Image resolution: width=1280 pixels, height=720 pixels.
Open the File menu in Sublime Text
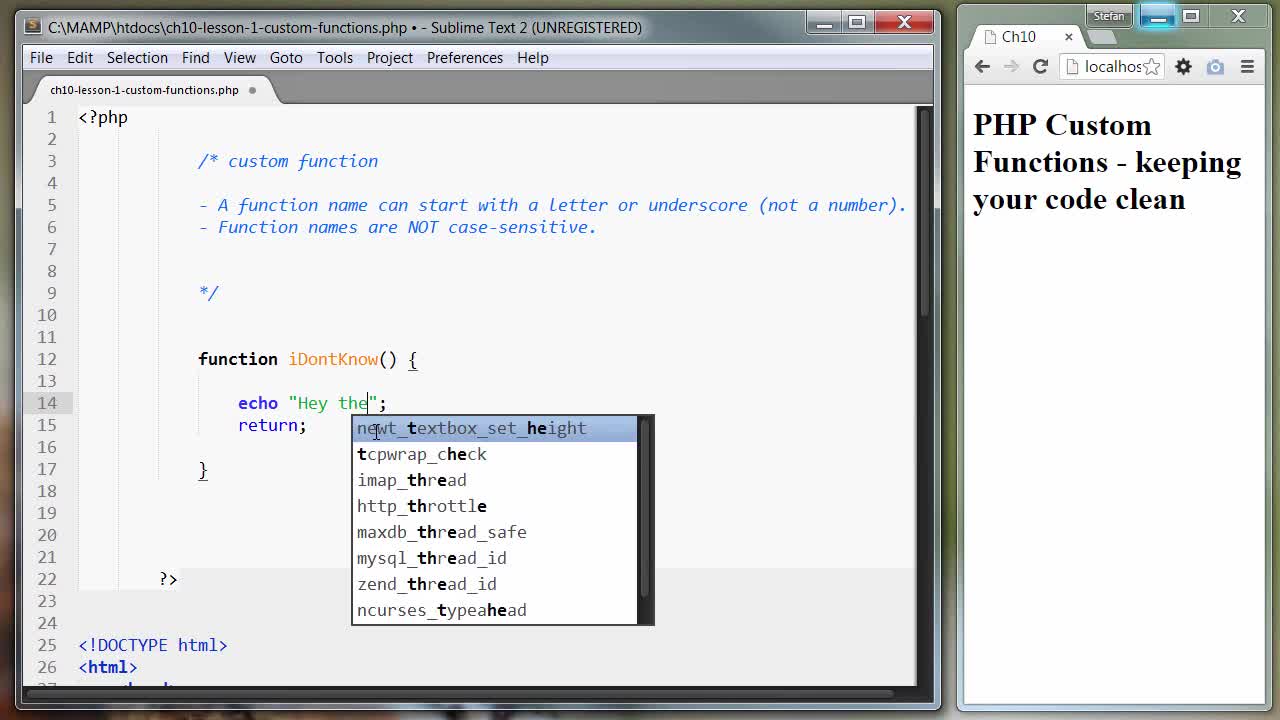[x=41, y=57]
